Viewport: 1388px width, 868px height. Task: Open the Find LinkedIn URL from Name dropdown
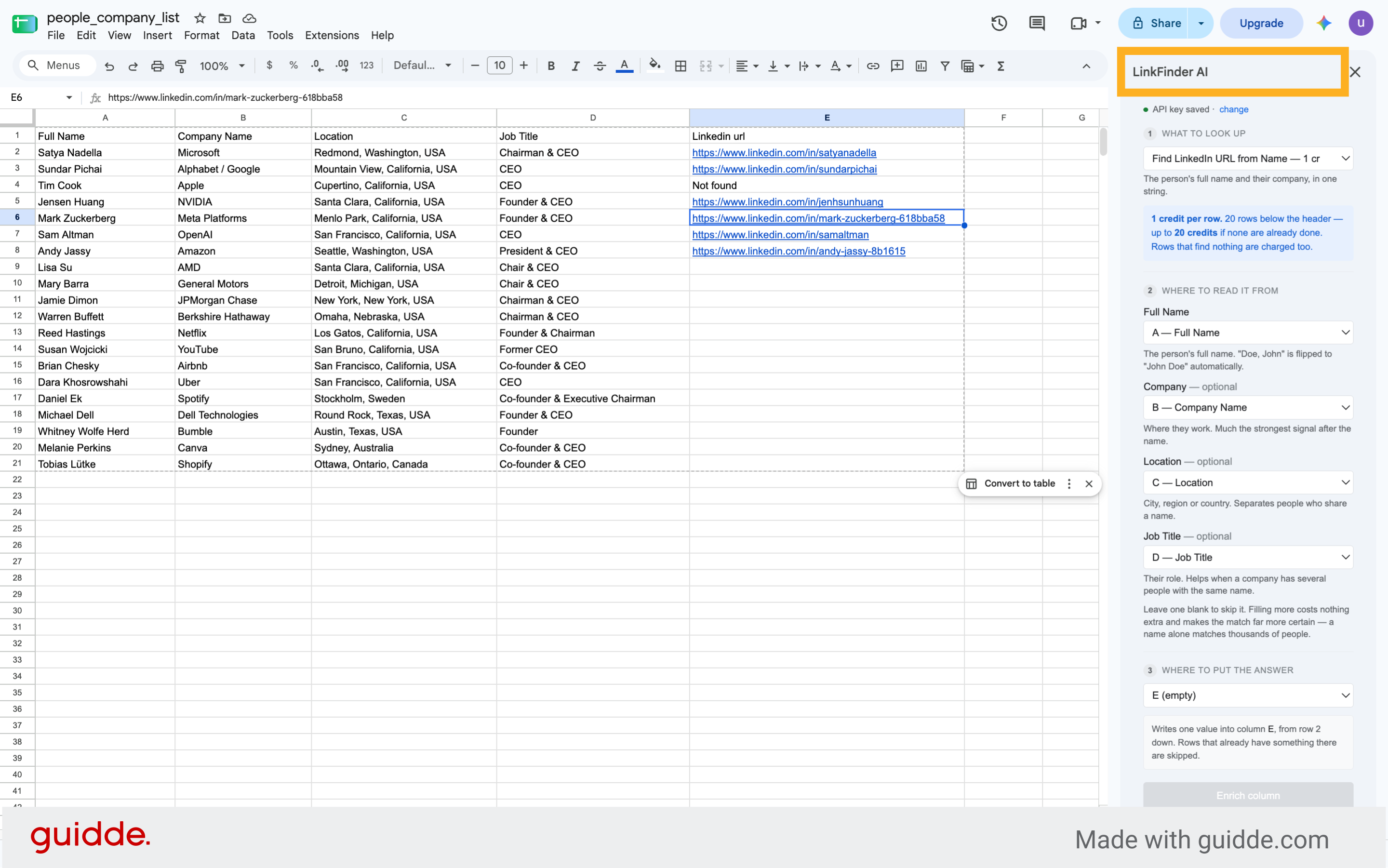pos(1248,159)
